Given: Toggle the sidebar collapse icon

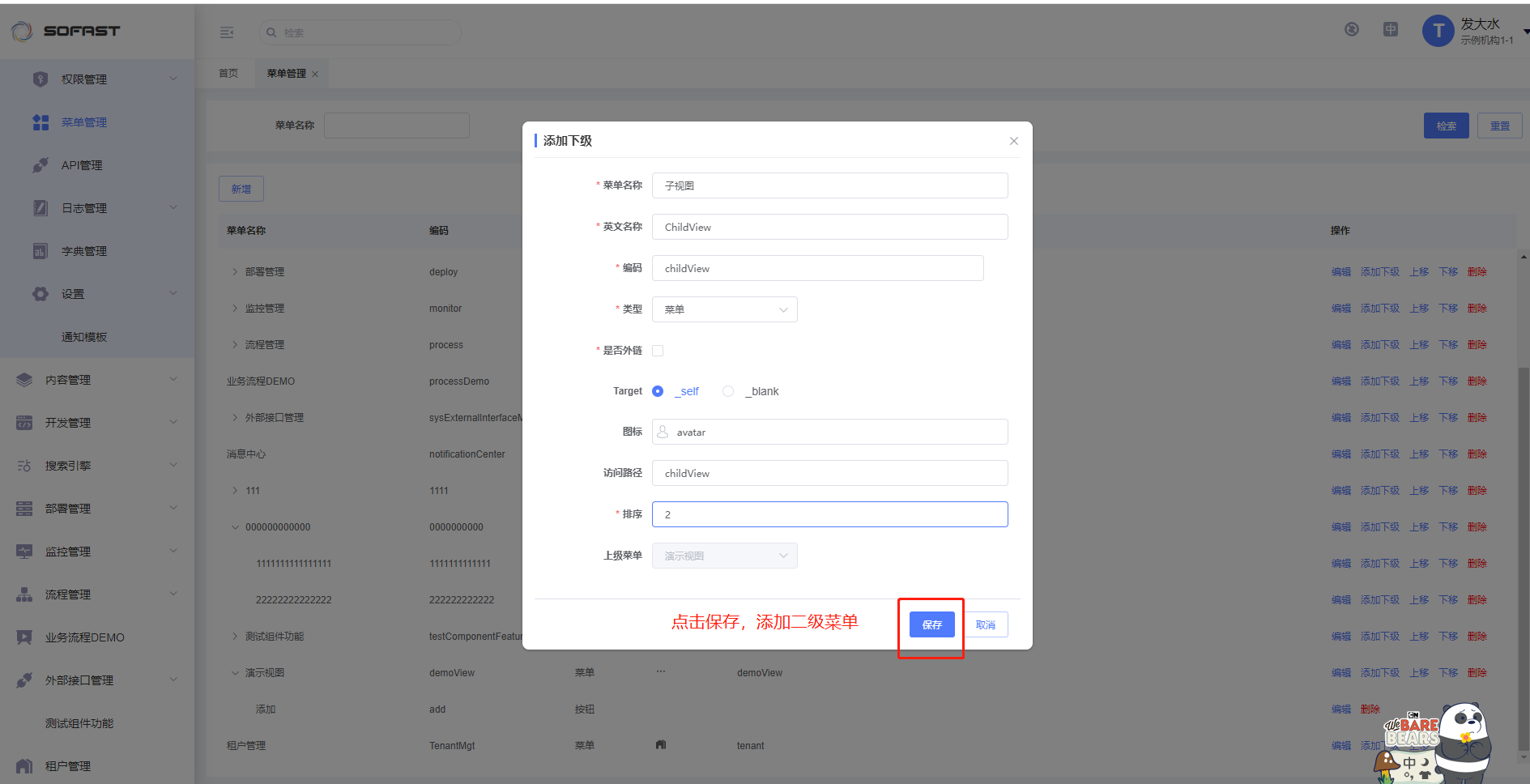Looking at the screenshot, I should click(227, 32).
